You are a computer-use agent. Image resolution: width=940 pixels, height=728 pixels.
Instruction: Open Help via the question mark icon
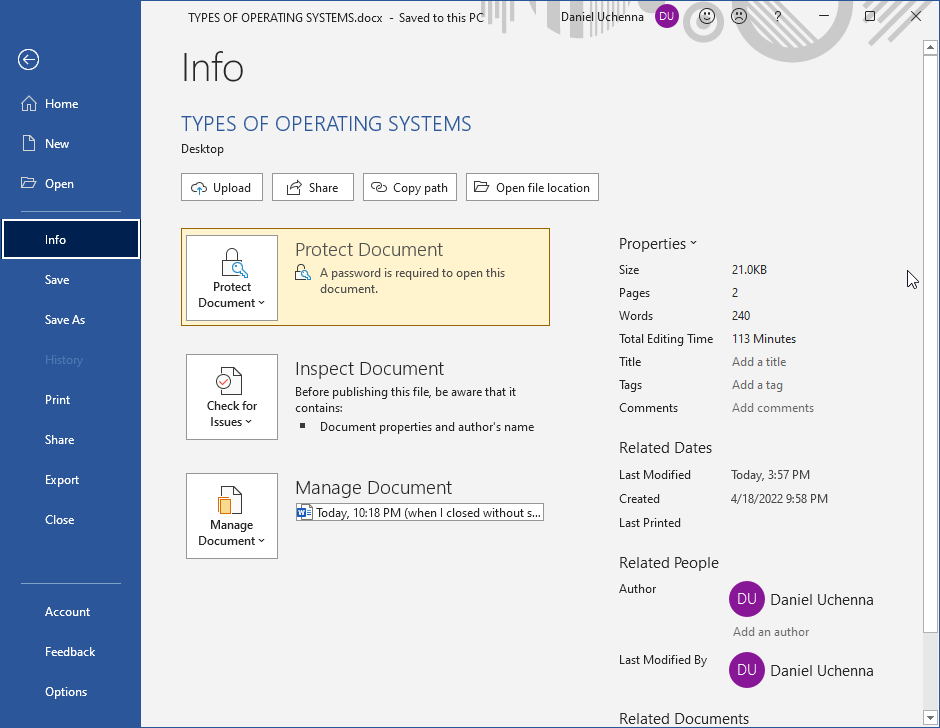click(x=777, y=17)
